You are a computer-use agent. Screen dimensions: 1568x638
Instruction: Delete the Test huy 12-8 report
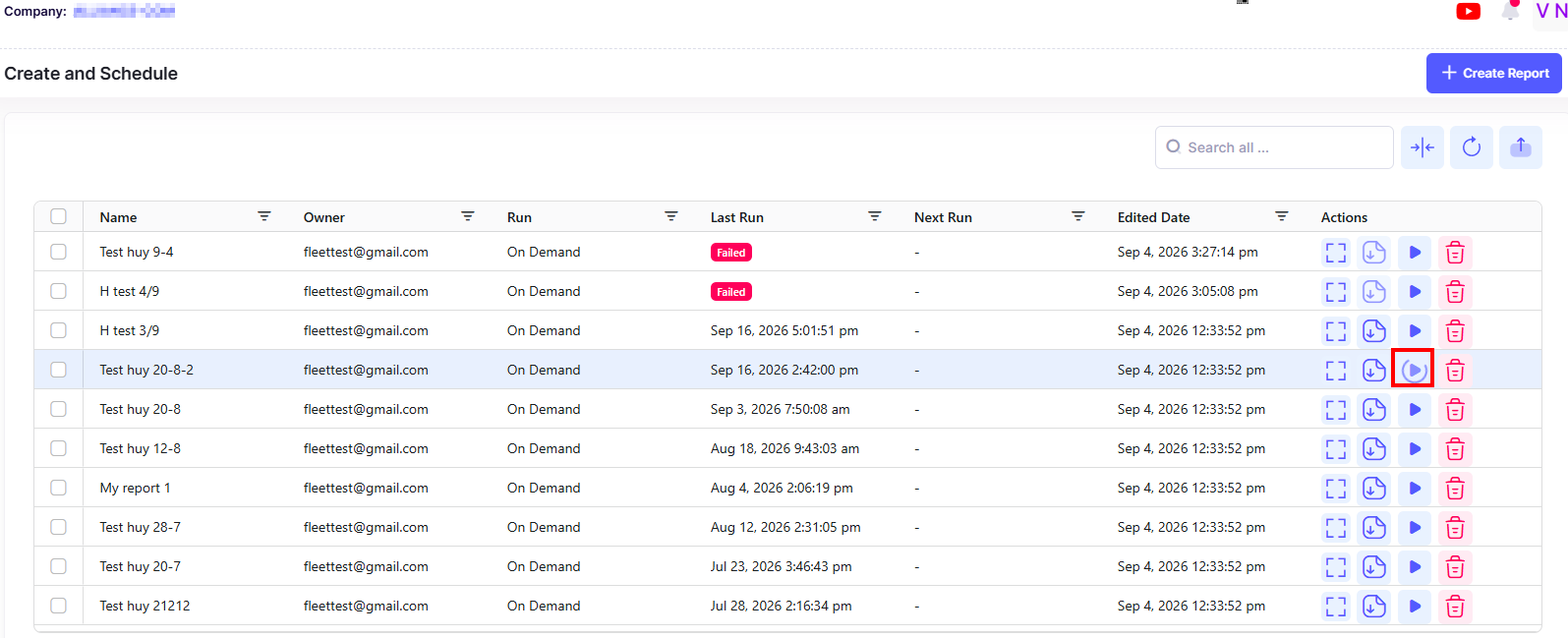pos(1455,449)
